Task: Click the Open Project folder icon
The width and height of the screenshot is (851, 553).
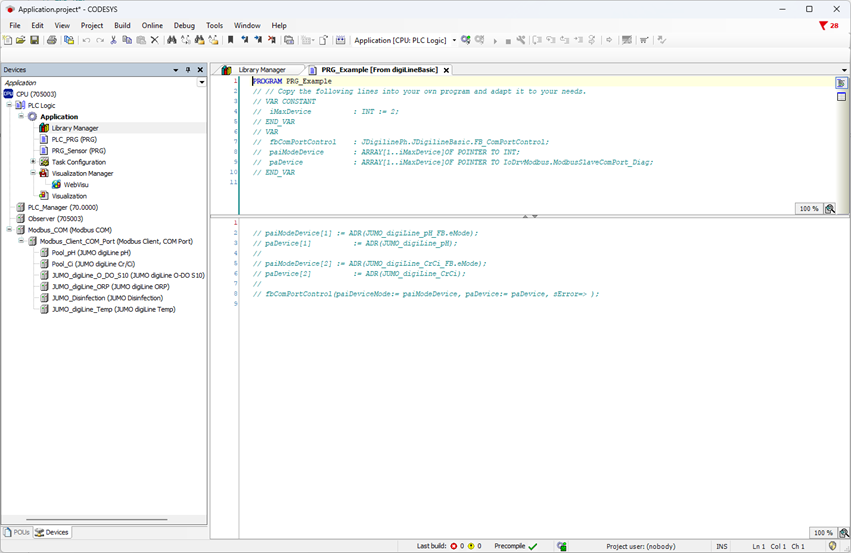Action: pos(21,40)
